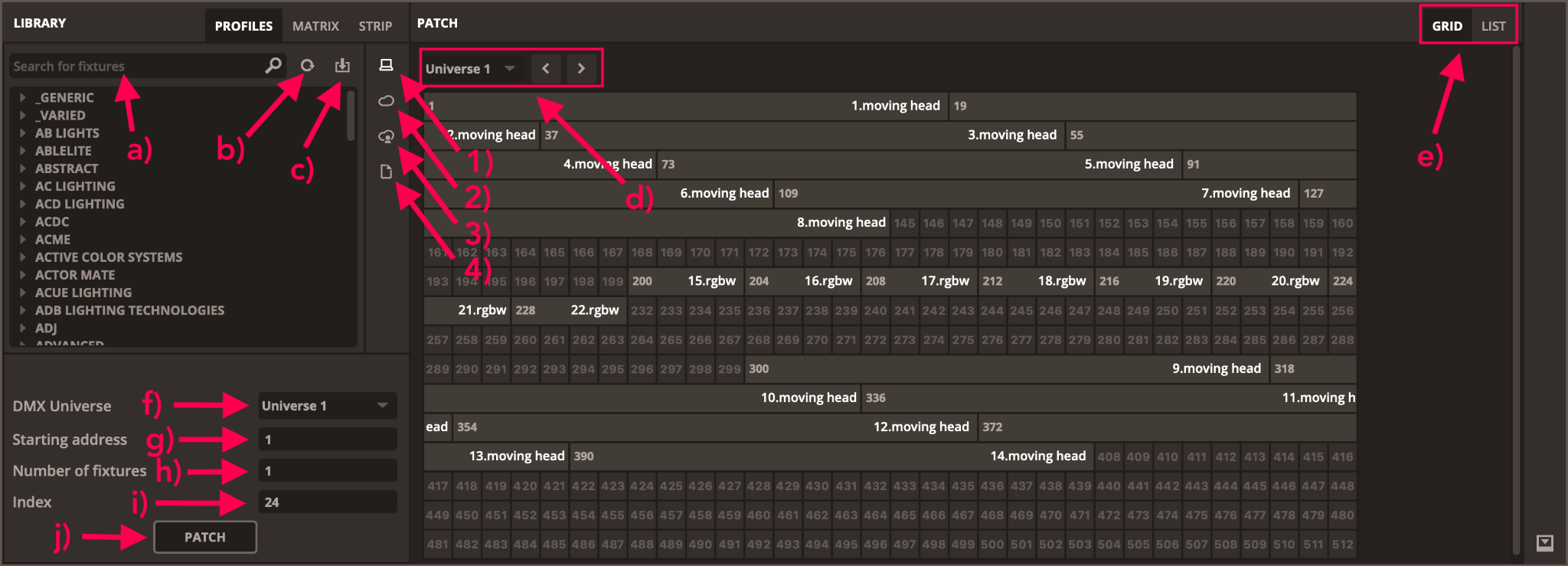This screenshot has width=1568, height=566.
Task: Open the STRIP tab
Action: [375, 26]
